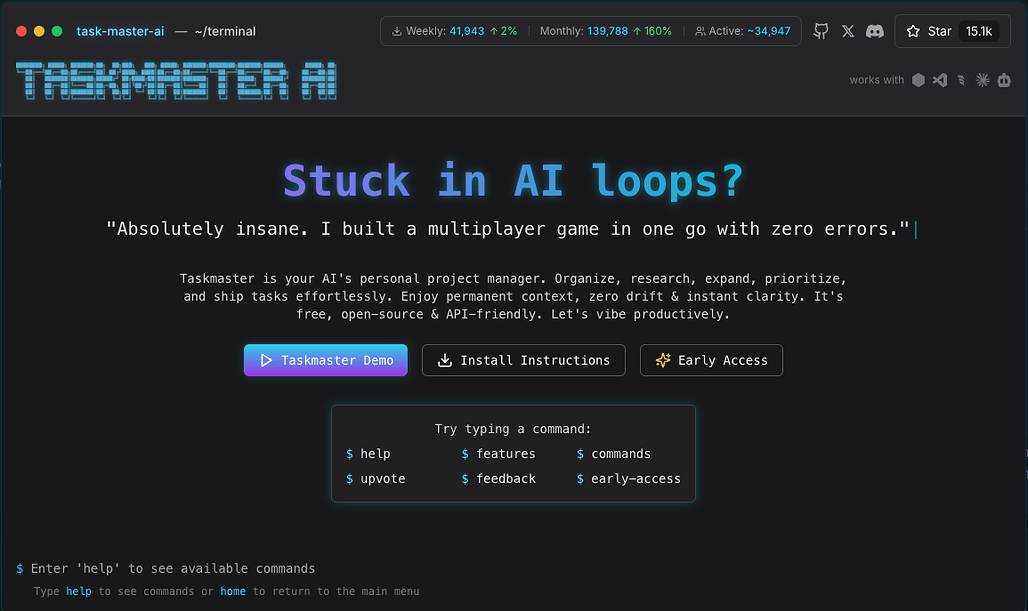Click the Claude starburst icon in the "works with" row
The width and height of the screenshot is (1028, 611).
[x=982, y=80]
